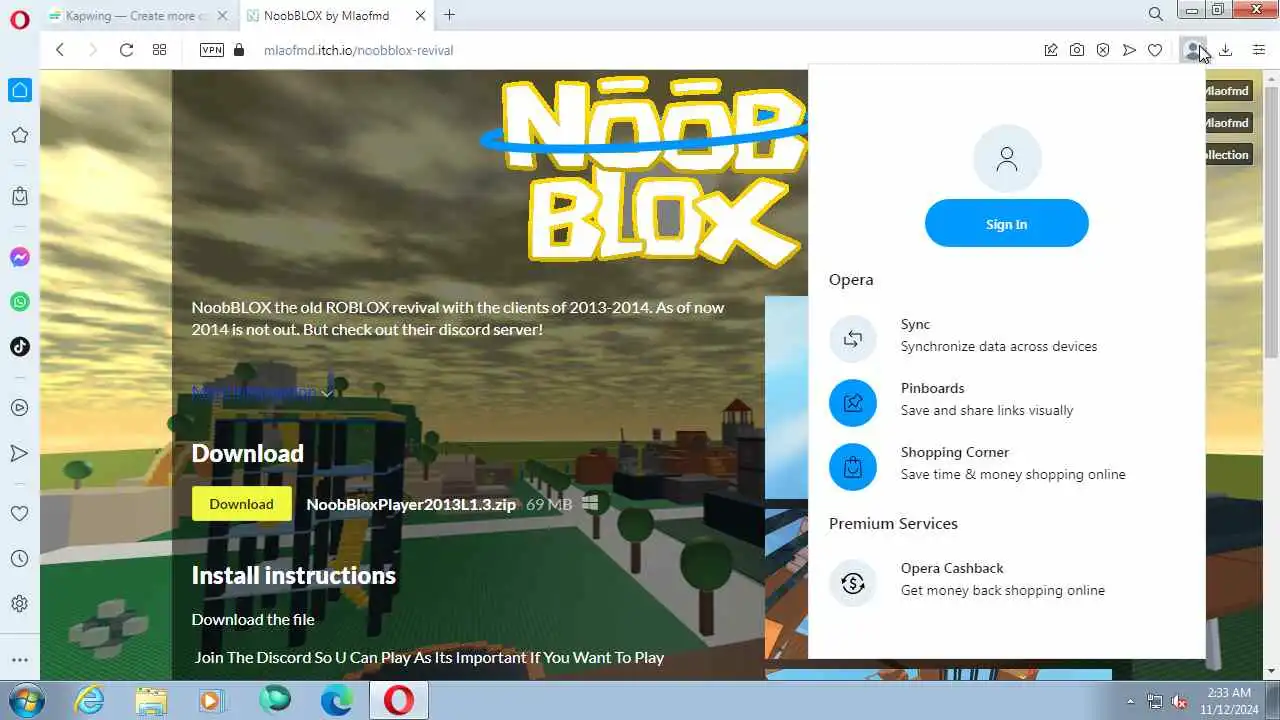This screenshot has width=1280, height=720.
Task: Open Easy Setup sliders icon
Action: [1259, 50]
